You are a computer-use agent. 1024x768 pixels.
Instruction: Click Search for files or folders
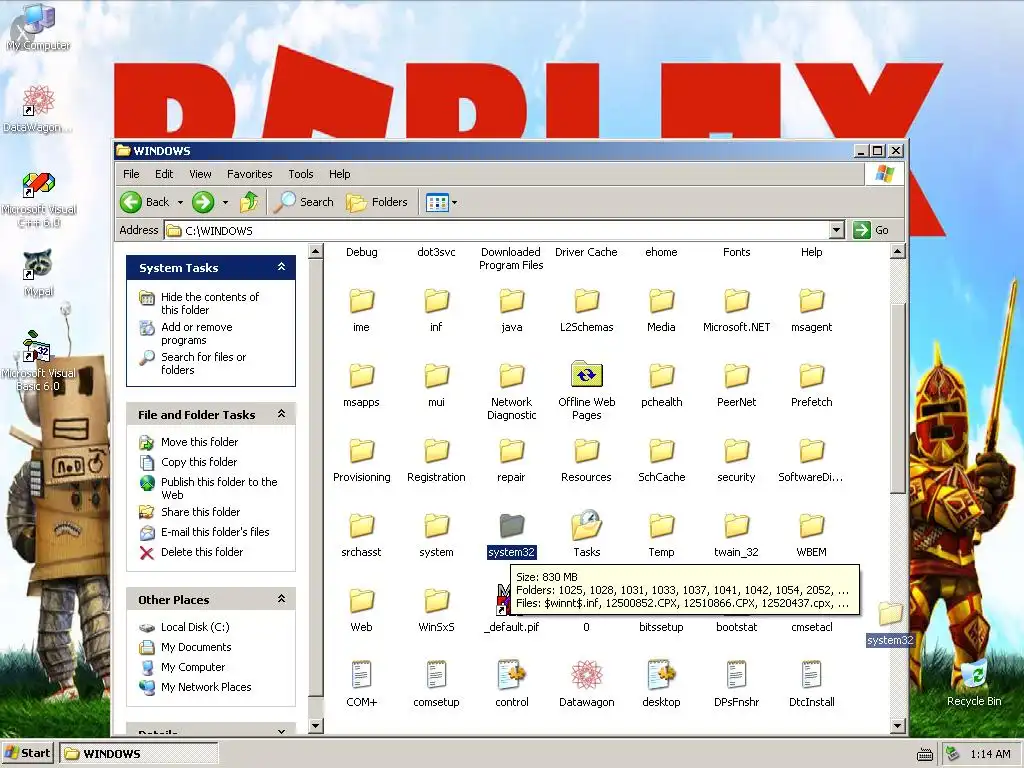coord(203,363)
